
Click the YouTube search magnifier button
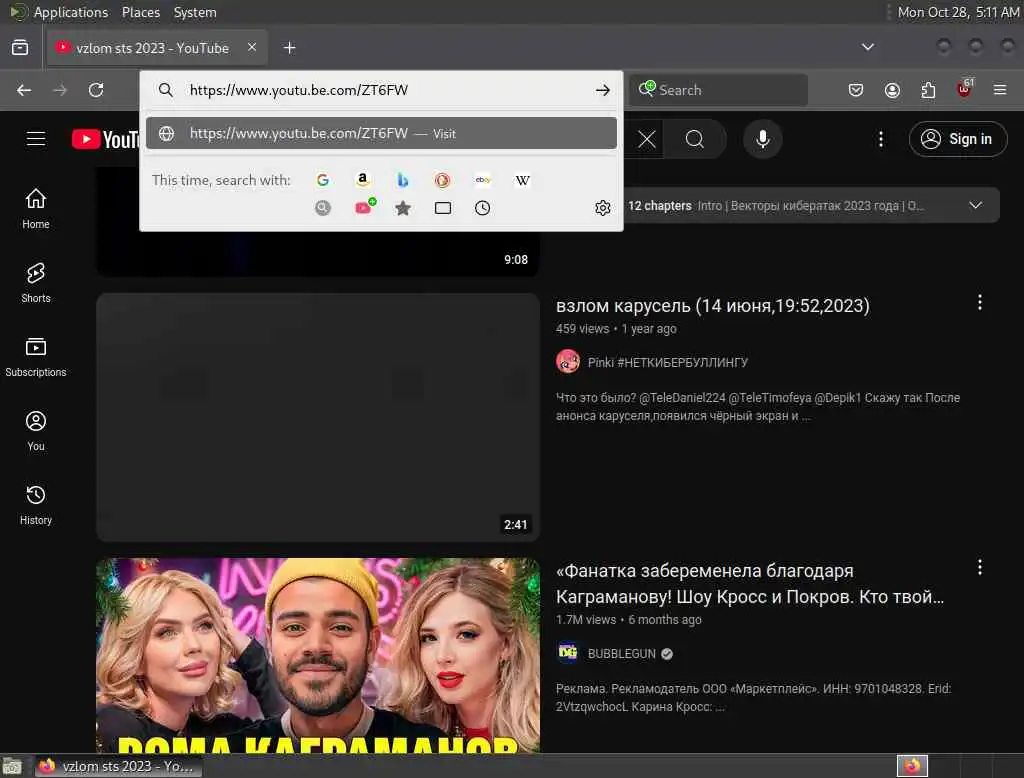click(695, 139)
